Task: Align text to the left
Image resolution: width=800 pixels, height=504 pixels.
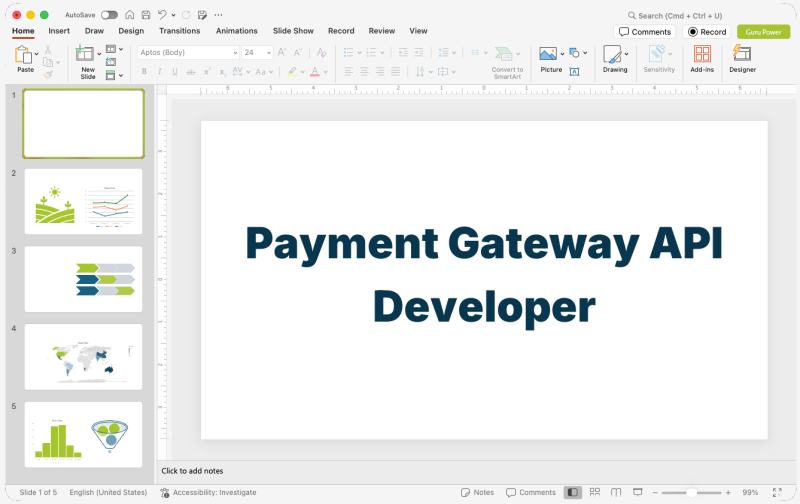Action: [x=348, y=71]
